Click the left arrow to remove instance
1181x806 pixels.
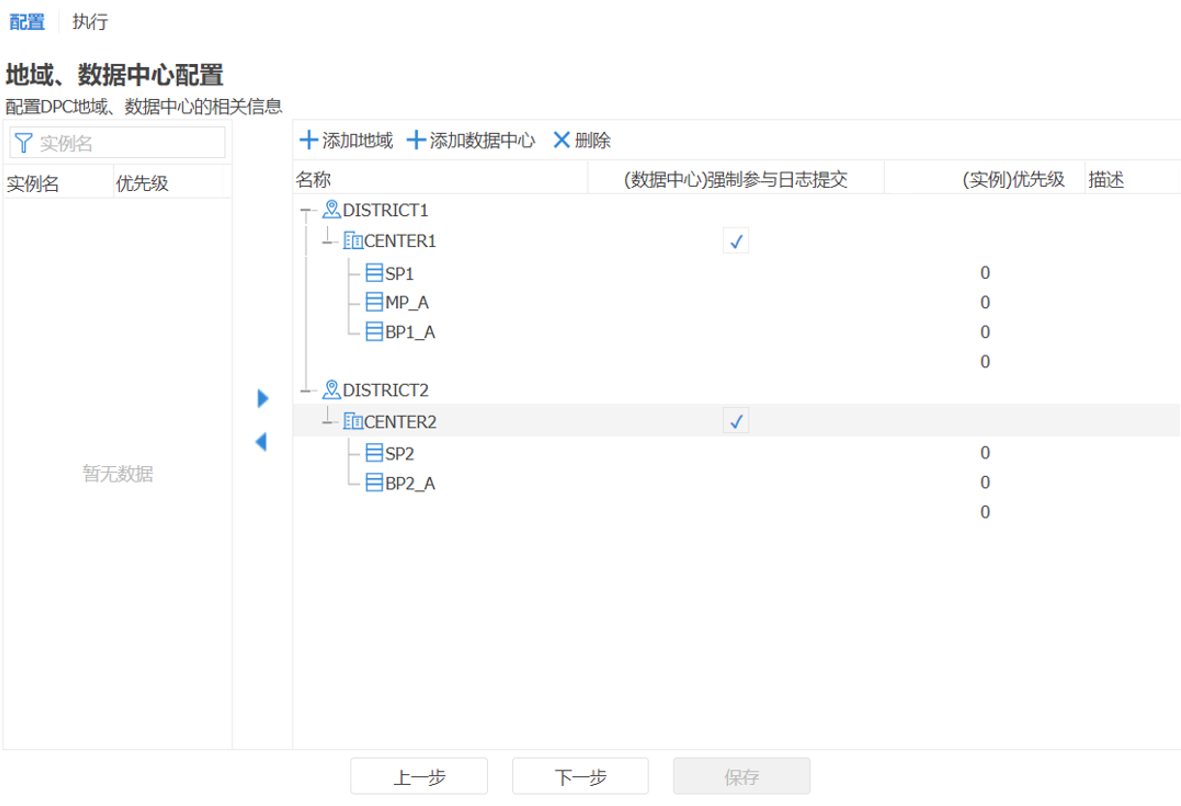tap(261, 441)
